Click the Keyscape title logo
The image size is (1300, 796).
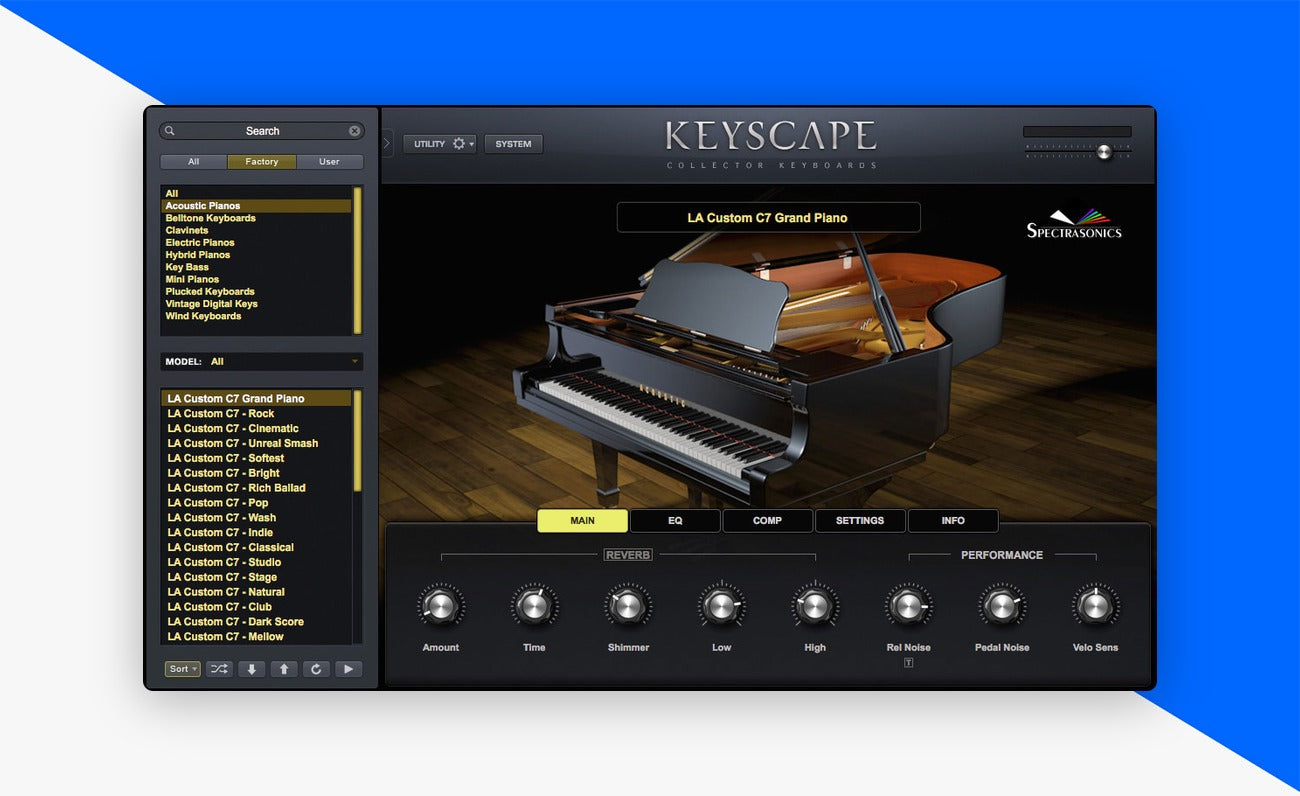pyautogui.click(x=771, y=136)
